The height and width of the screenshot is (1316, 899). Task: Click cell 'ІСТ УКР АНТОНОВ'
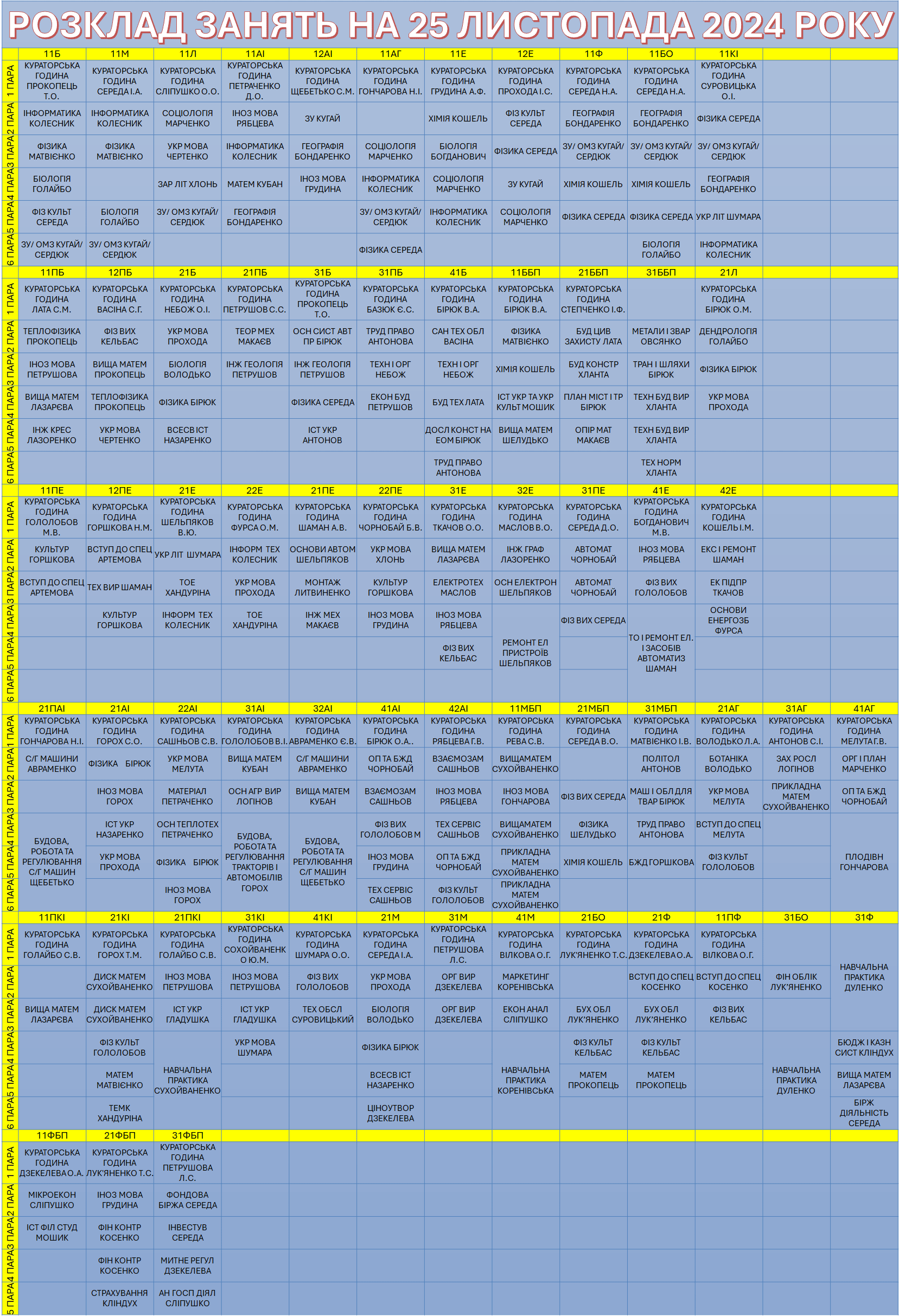322,435
